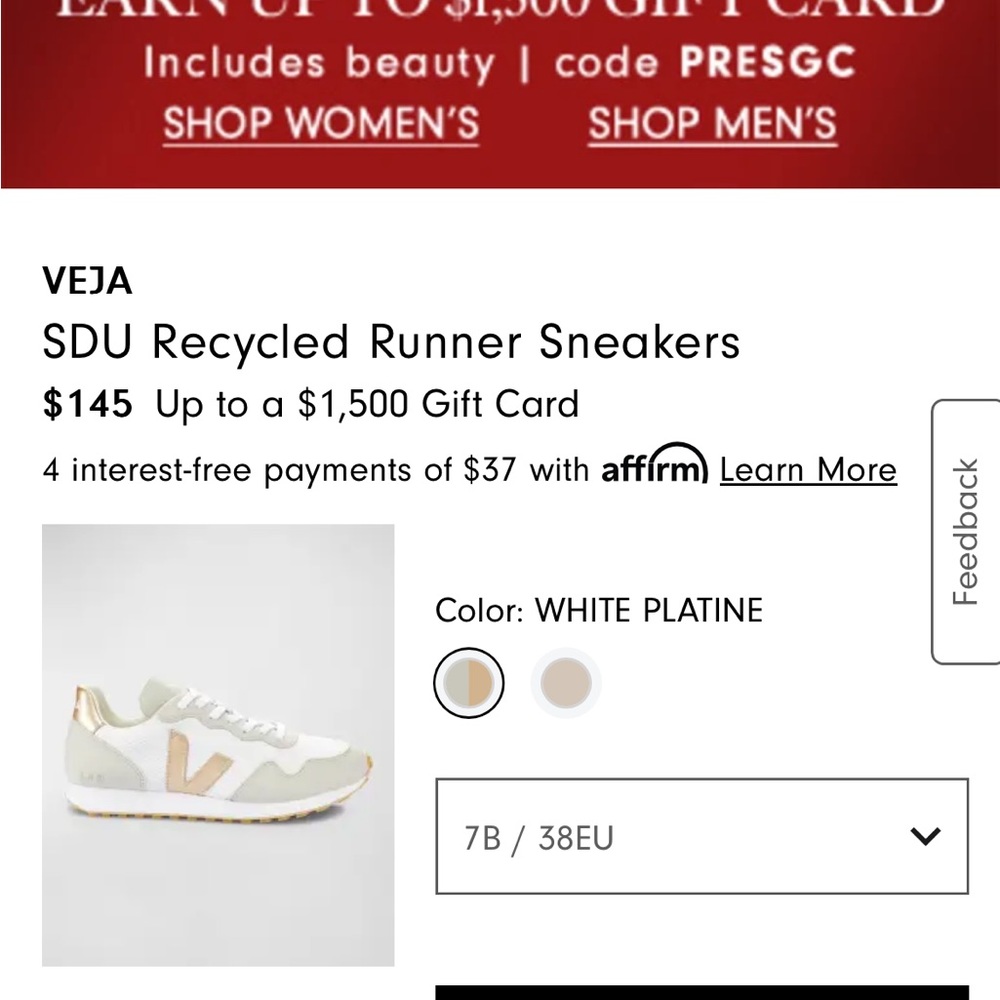The width and height of the screenshot is (1000, 1000).
Task: Click the VEJA brand name
Action: pos(86,281)
